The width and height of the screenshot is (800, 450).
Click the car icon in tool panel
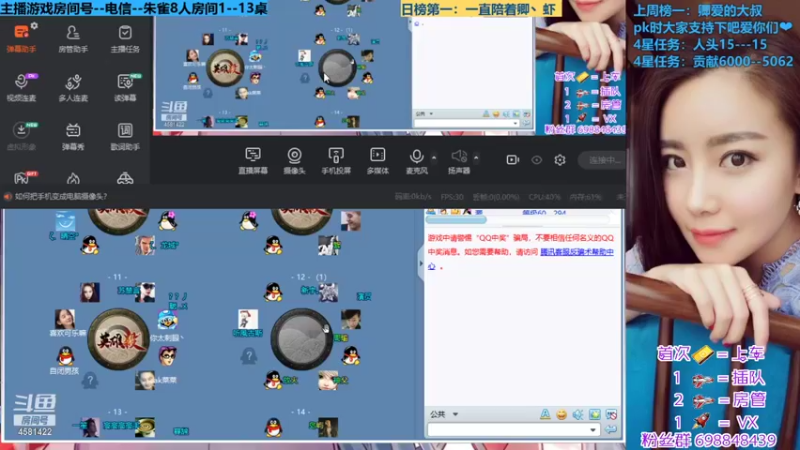tap(125, 178)
